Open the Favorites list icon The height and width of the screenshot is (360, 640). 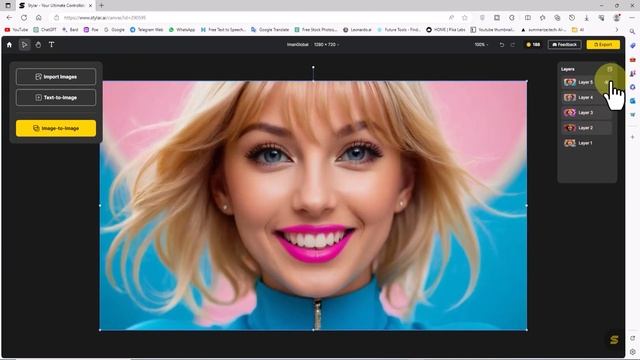point(542,18)
